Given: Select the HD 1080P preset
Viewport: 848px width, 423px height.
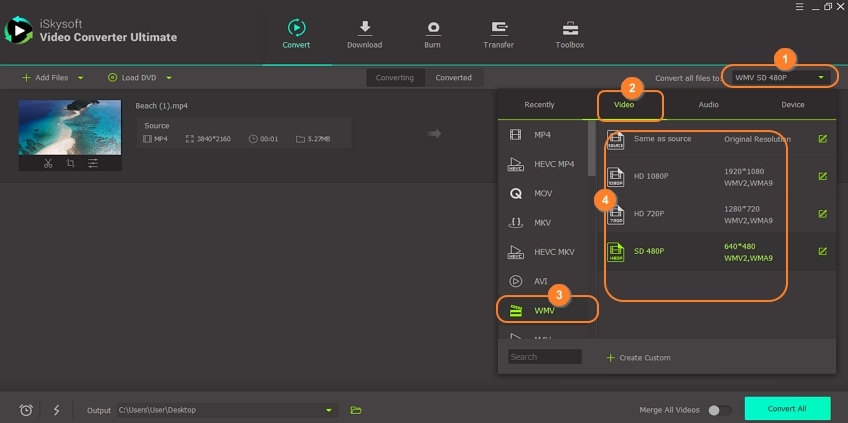Looking at the screenshot, I should pyautogui.click(x=717, y=176).
